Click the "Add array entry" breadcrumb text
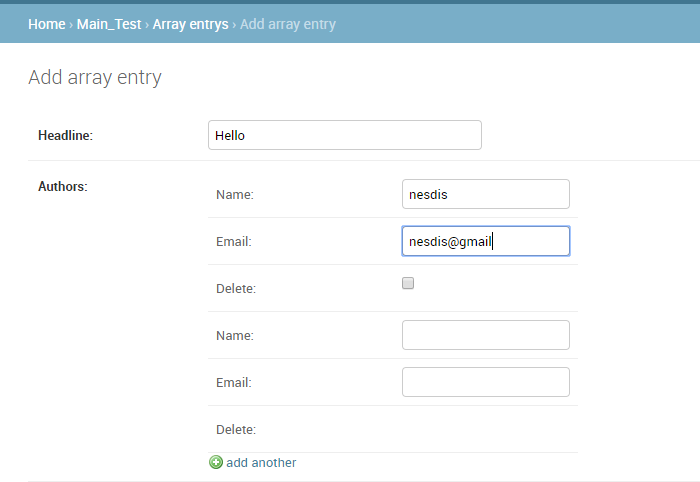700x482 pixels. pos(288,24)
